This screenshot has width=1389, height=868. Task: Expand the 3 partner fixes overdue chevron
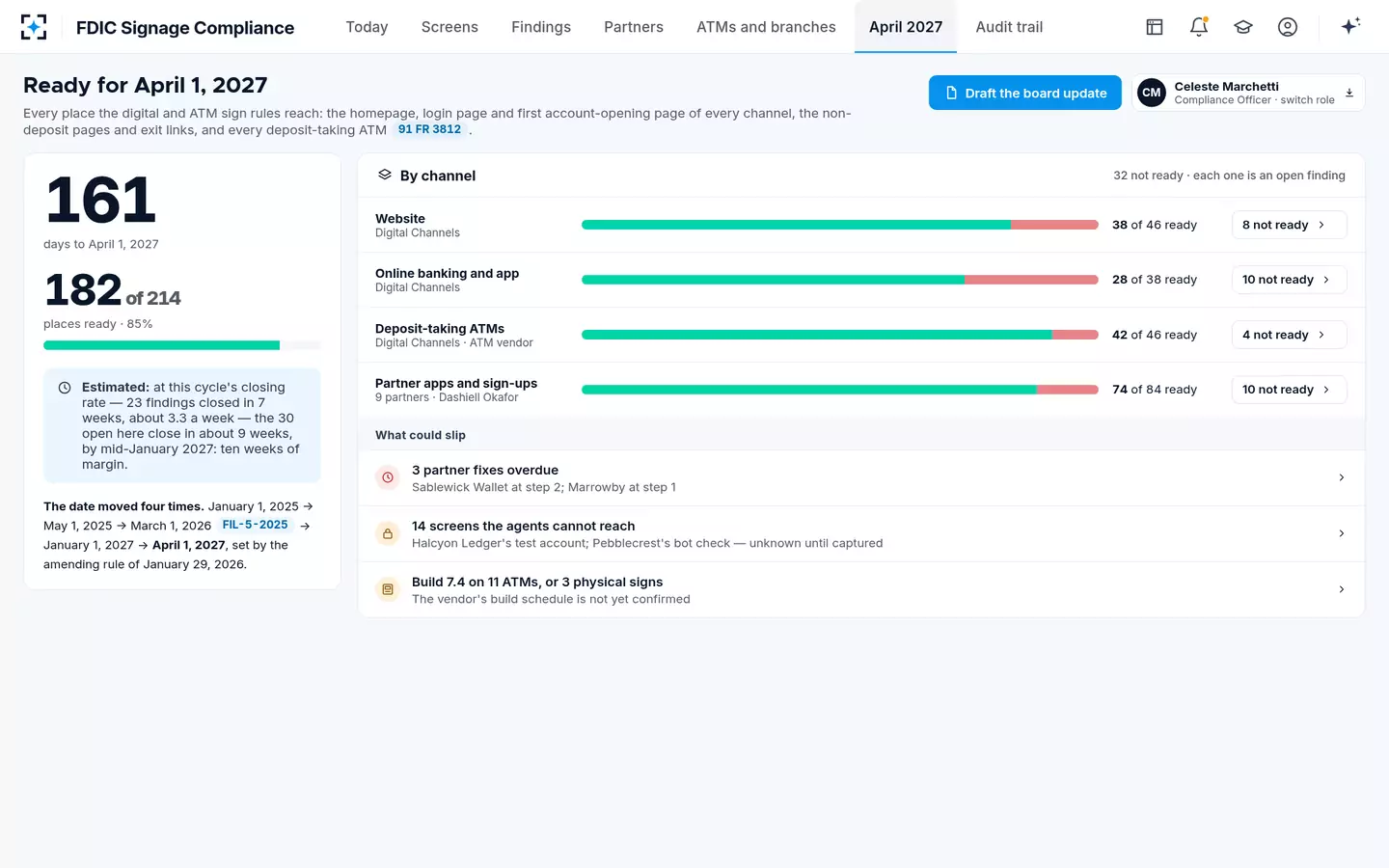click(x=1342, y=477)
